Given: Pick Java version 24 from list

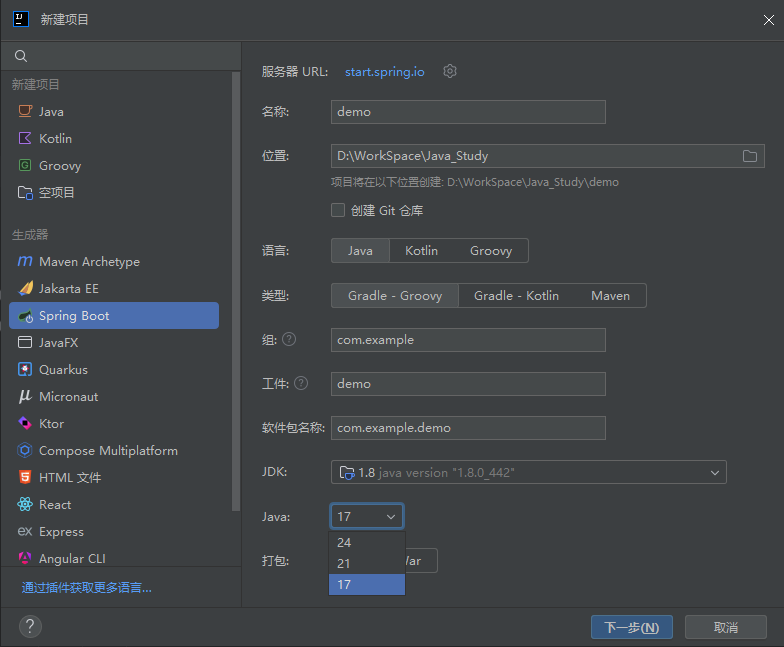Looking at the screenshot, I should point(367,542).
